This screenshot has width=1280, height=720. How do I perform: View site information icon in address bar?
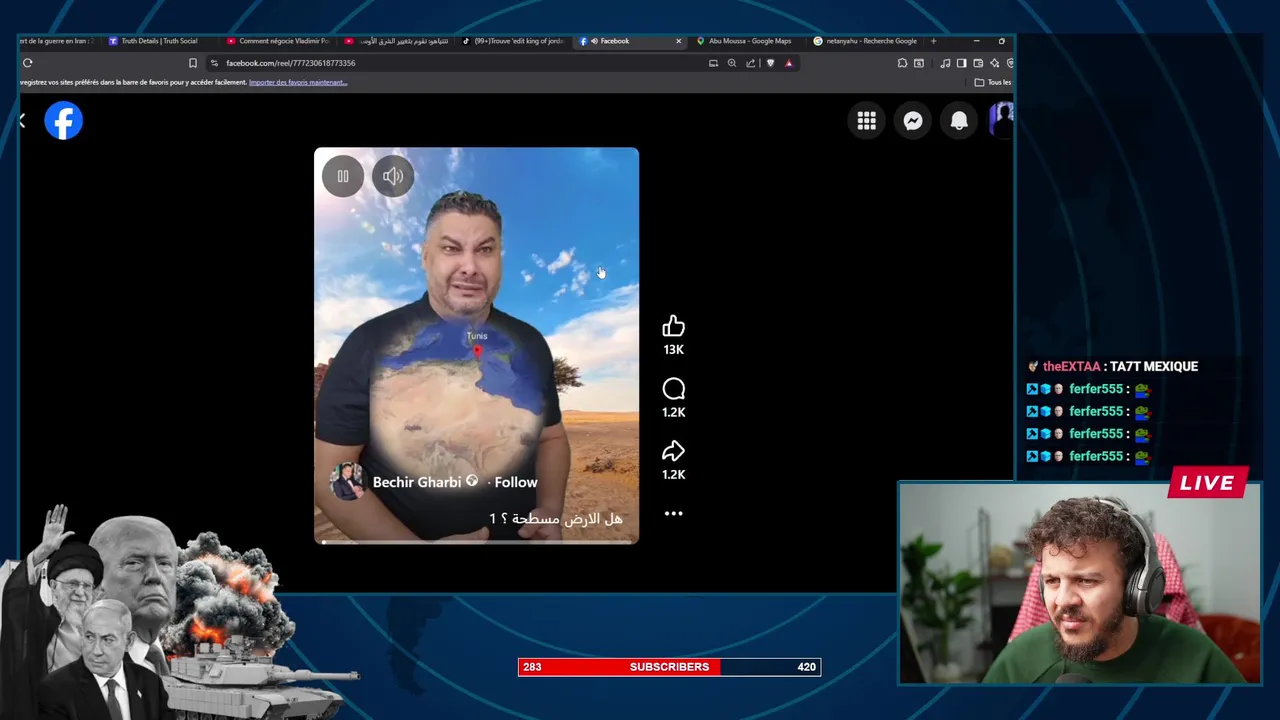(214, 63)
